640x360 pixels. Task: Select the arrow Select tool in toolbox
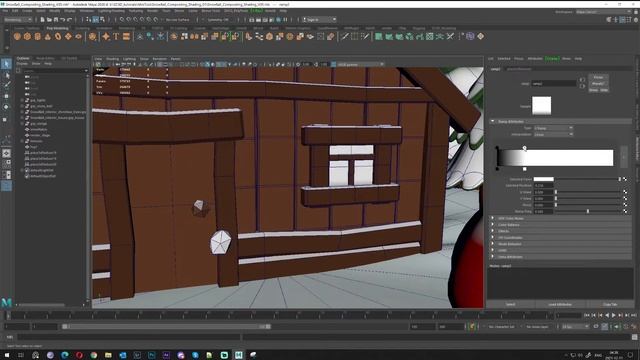pyautogui.click(x=6, y=64)
